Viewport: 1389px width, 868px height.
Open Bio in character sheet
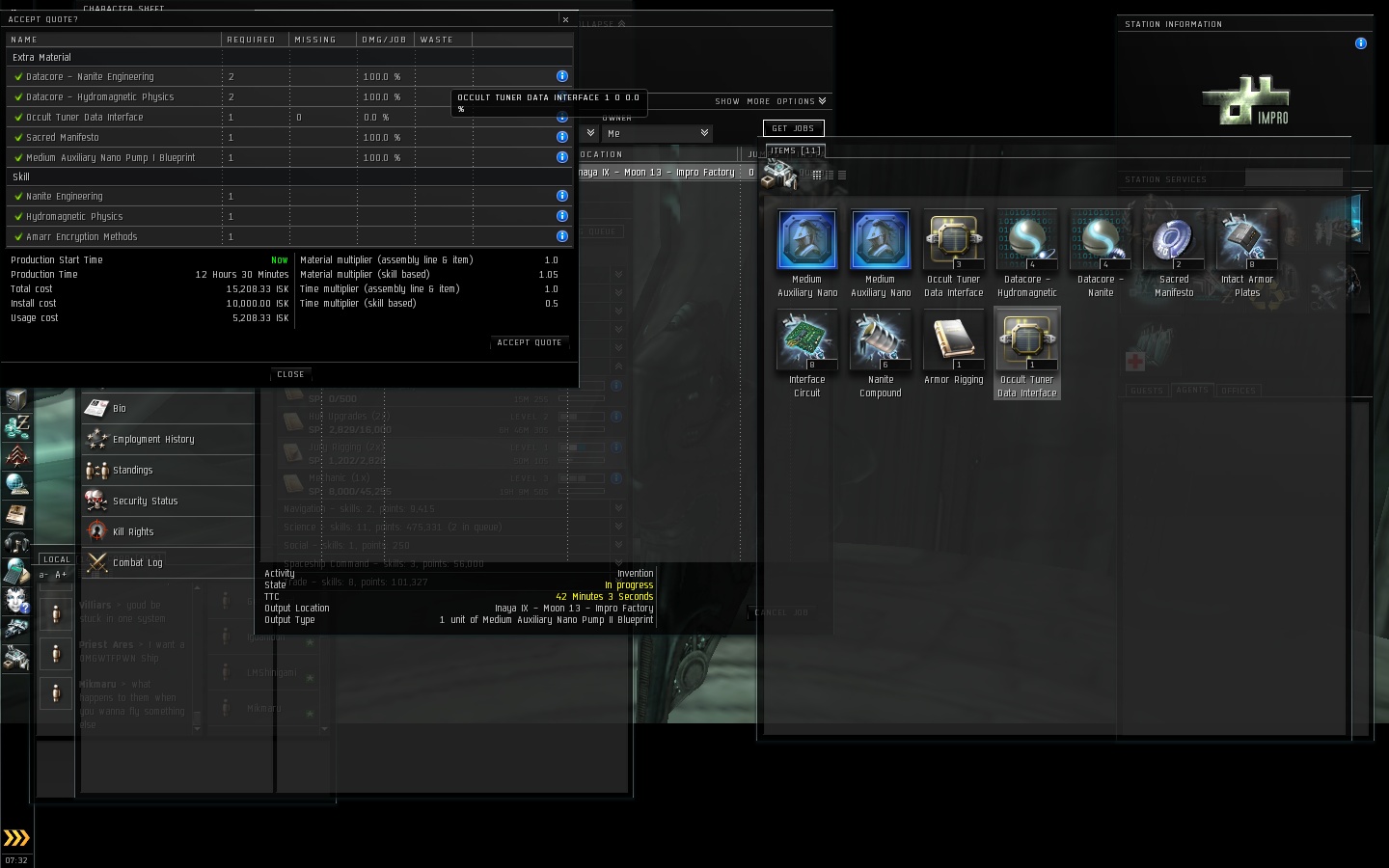[x=168, y=409]
